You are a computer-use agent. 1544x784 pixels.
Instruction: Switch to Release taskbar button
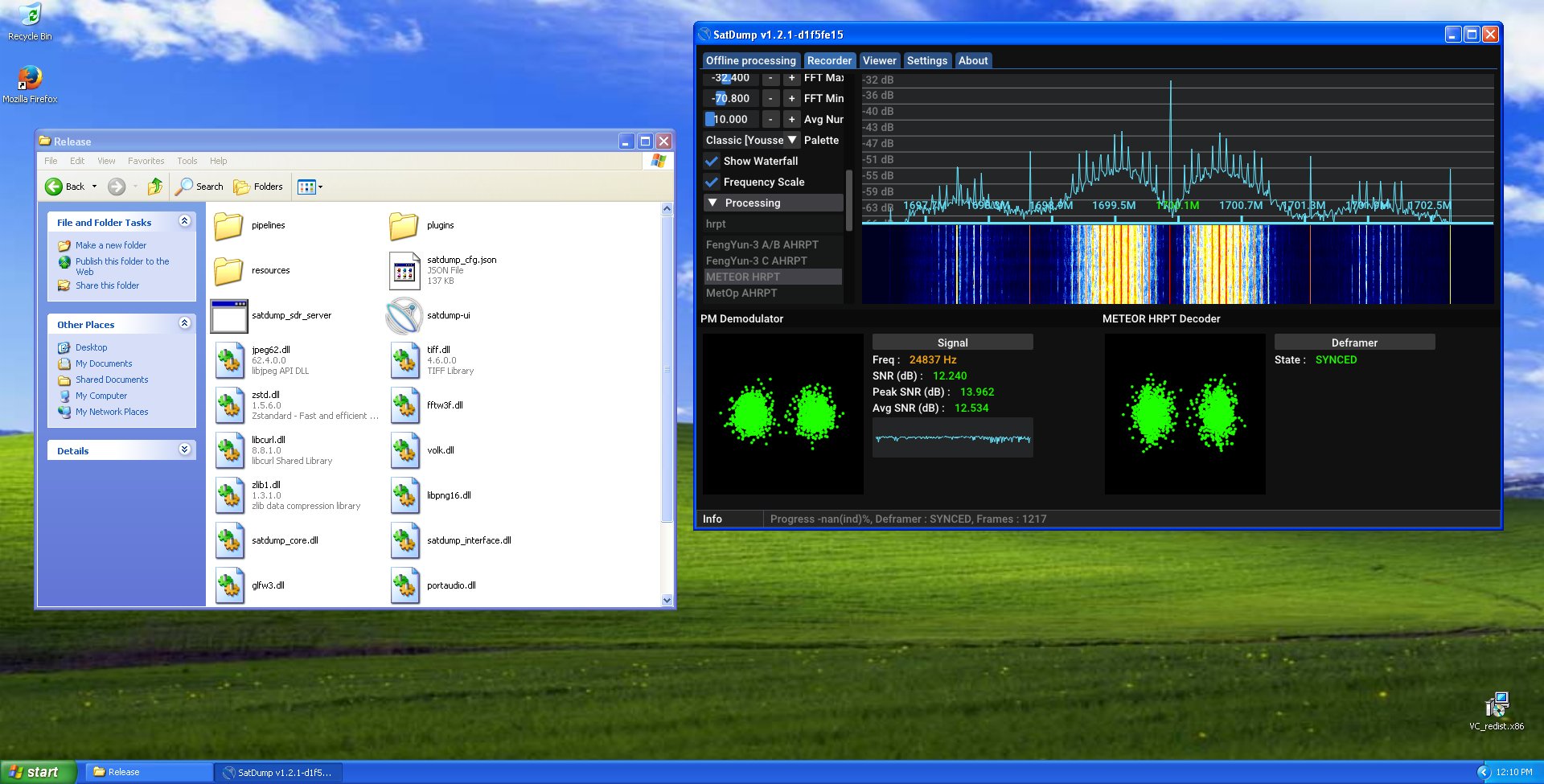pos(149,772)
